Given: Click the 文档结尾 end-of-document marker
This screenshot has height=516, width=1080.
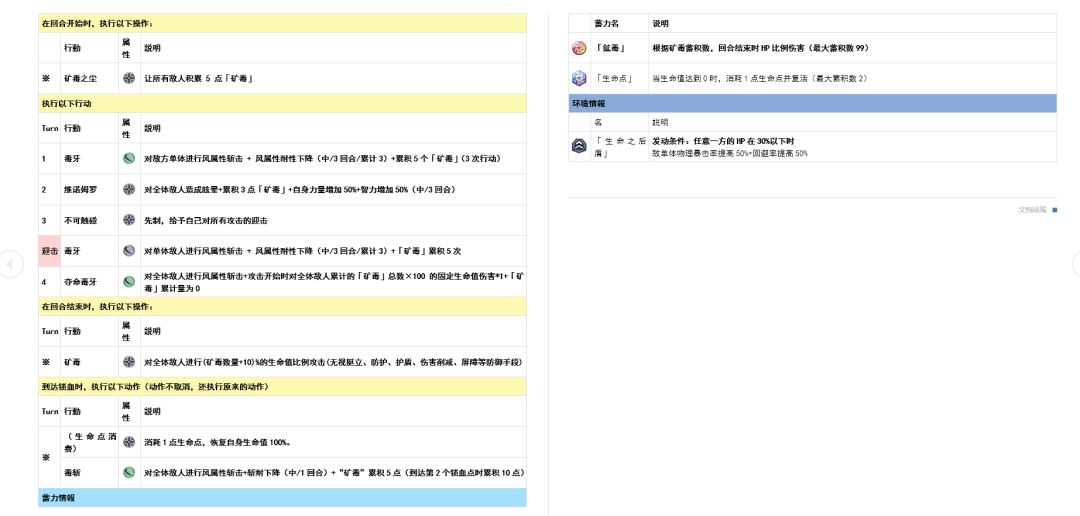Looking at the screenshot, I should 1037,209.
